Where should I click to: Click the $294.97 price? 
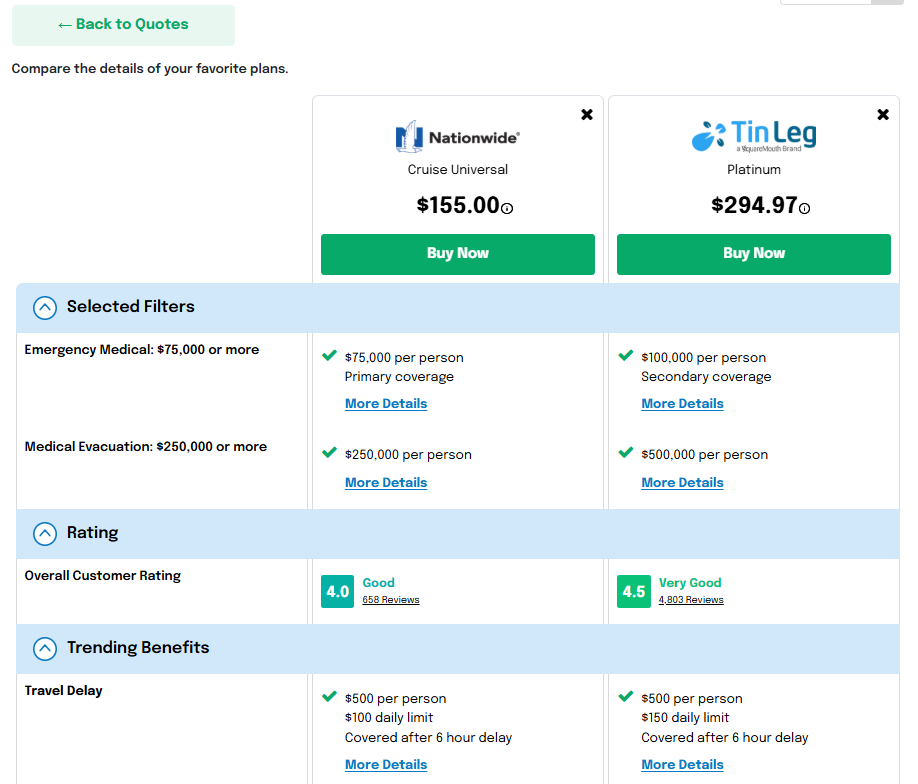(x=754, y=206)
